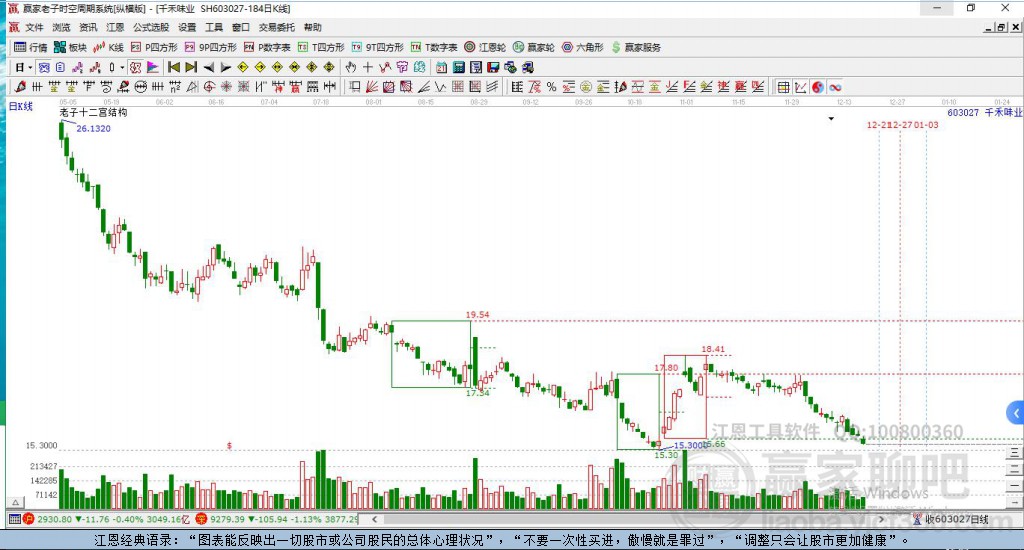1024x550 pixels.
Task: Open the calendar icon showing 21
Action: point(441,67)
